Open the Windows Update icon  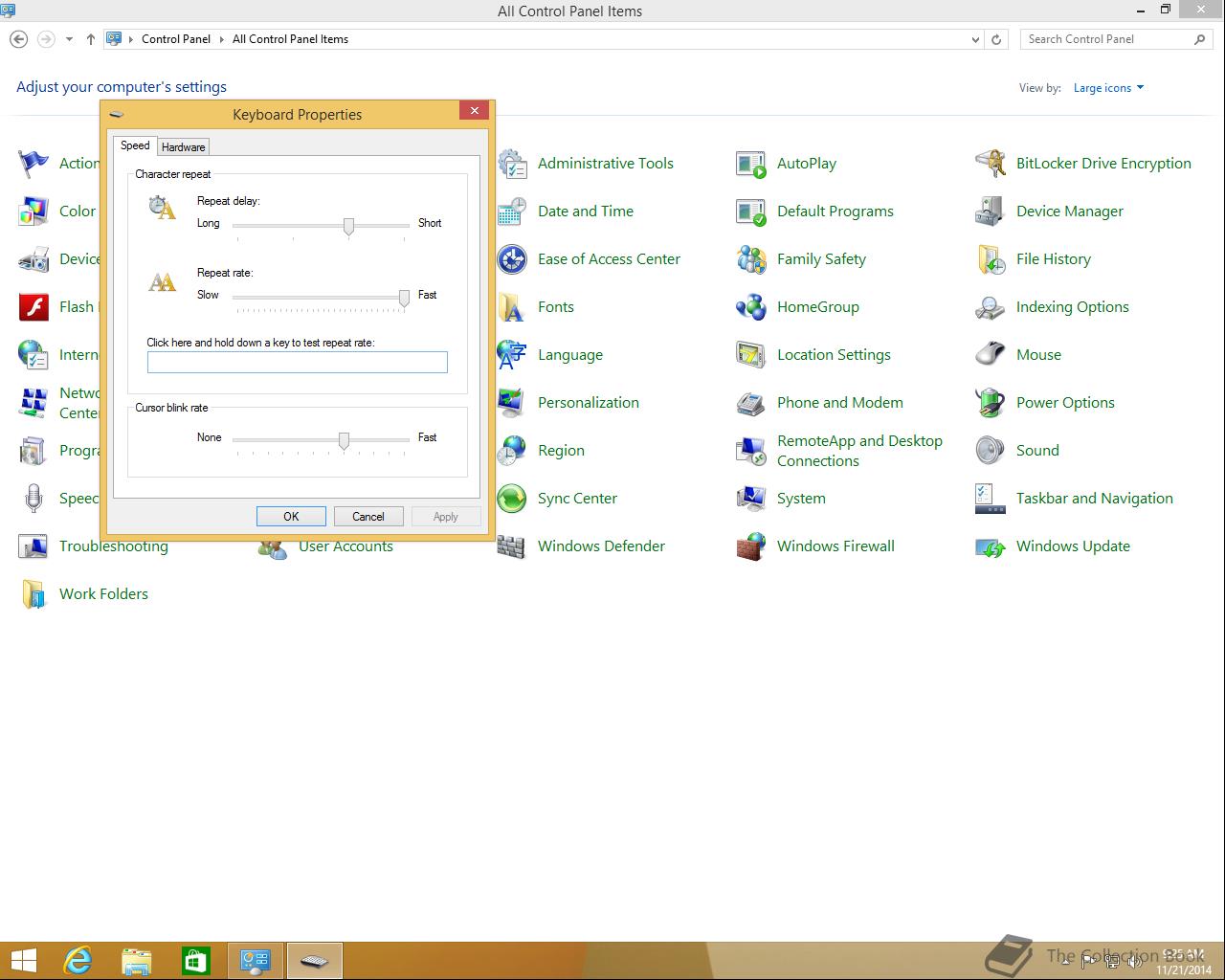tap(991, 546)
